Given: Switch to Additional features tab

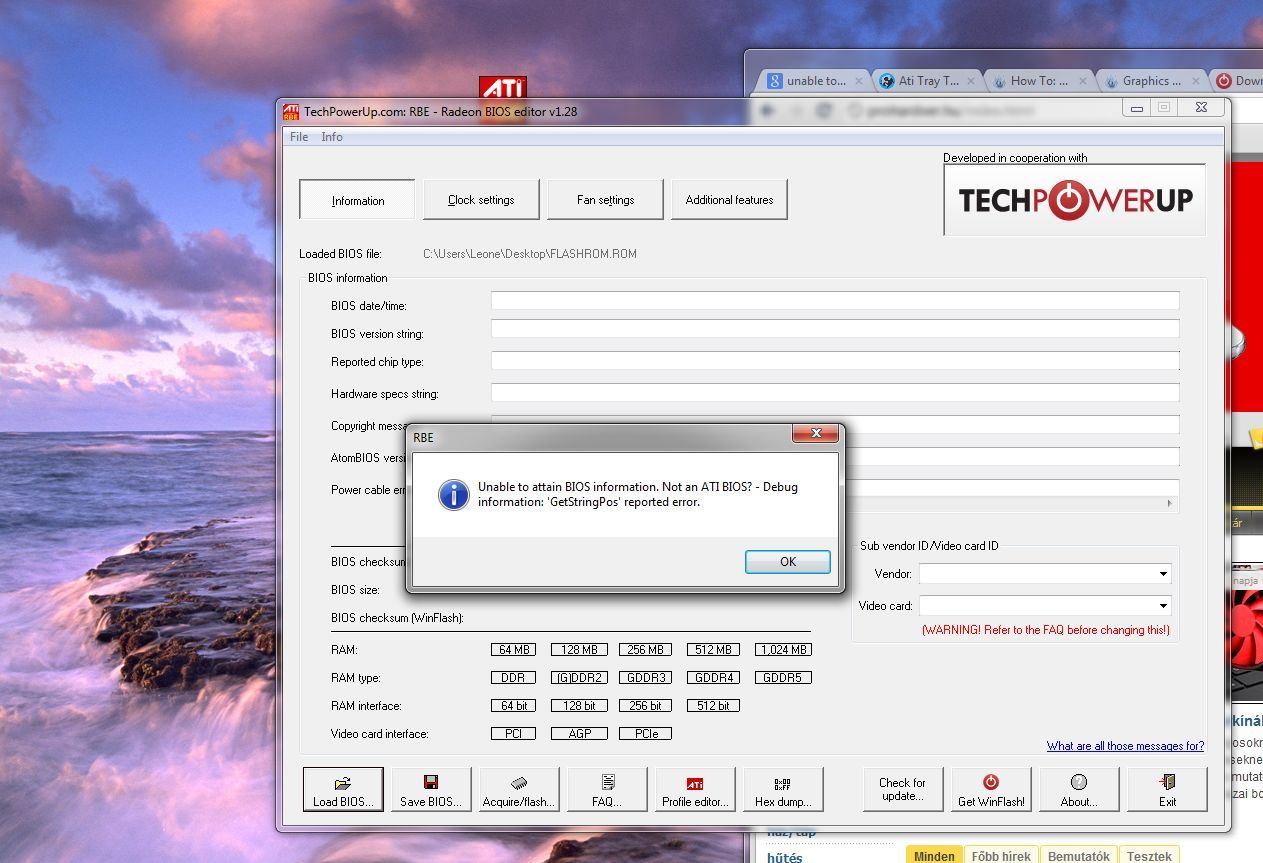Looking at the screenshot, I should [x=729, y=200].
